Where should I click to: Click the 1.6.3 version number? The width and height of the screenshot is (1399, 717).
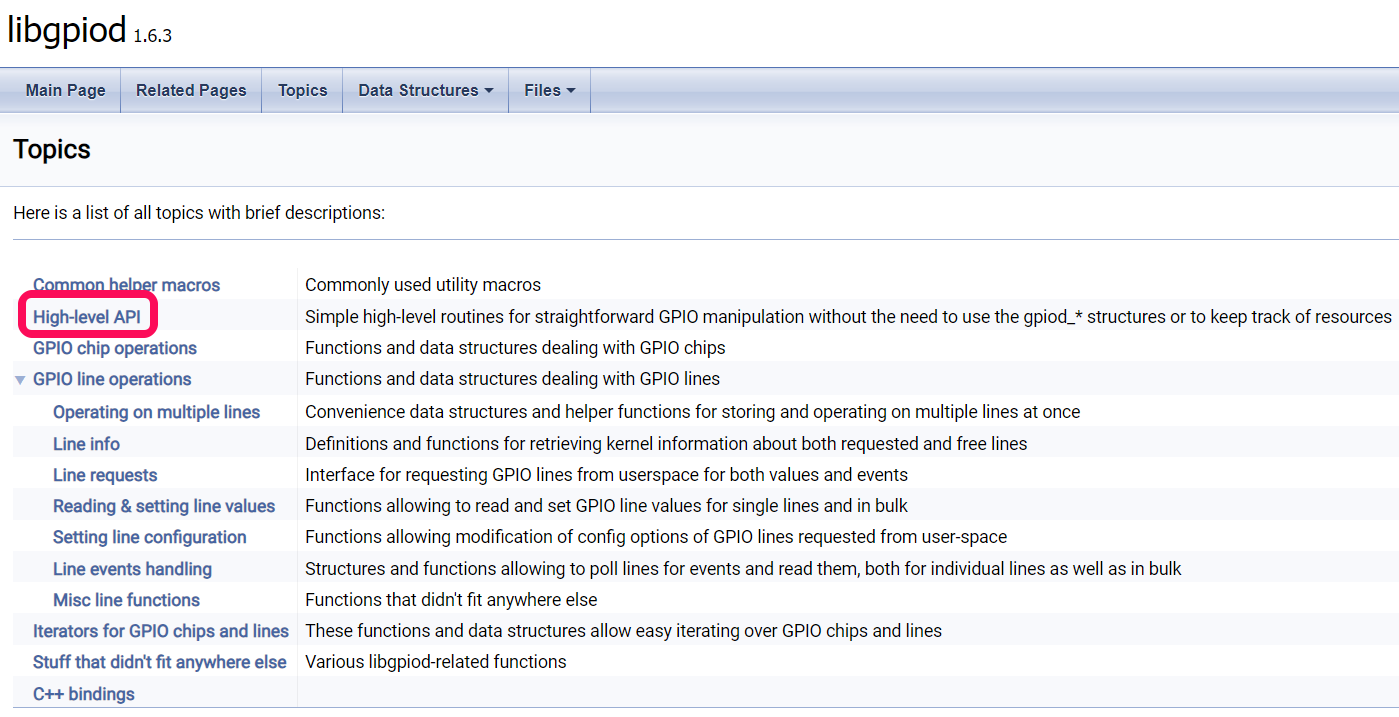click(153, 36)
